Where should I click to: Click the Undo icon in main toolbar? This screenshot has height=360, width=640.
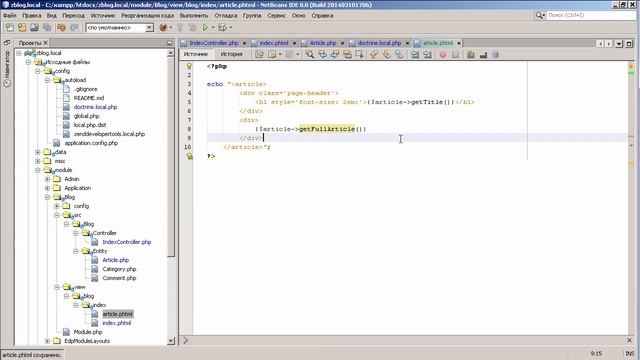61,27
